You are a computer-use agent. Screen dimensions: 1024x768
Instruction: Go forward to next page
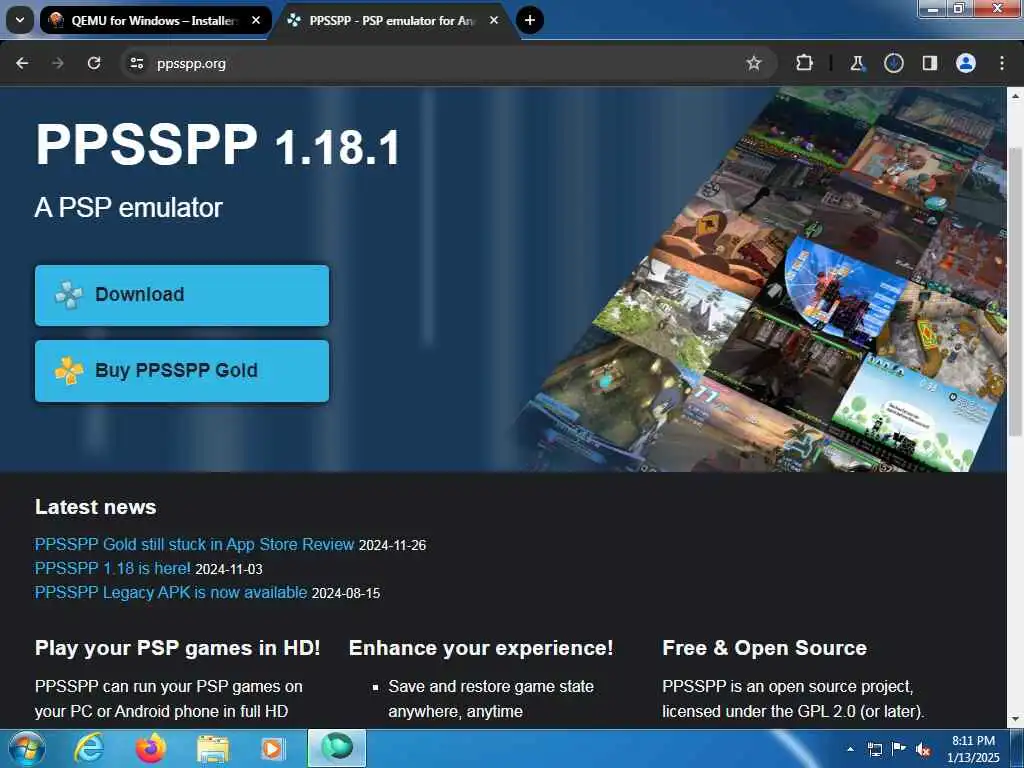[x=58, y=63]
